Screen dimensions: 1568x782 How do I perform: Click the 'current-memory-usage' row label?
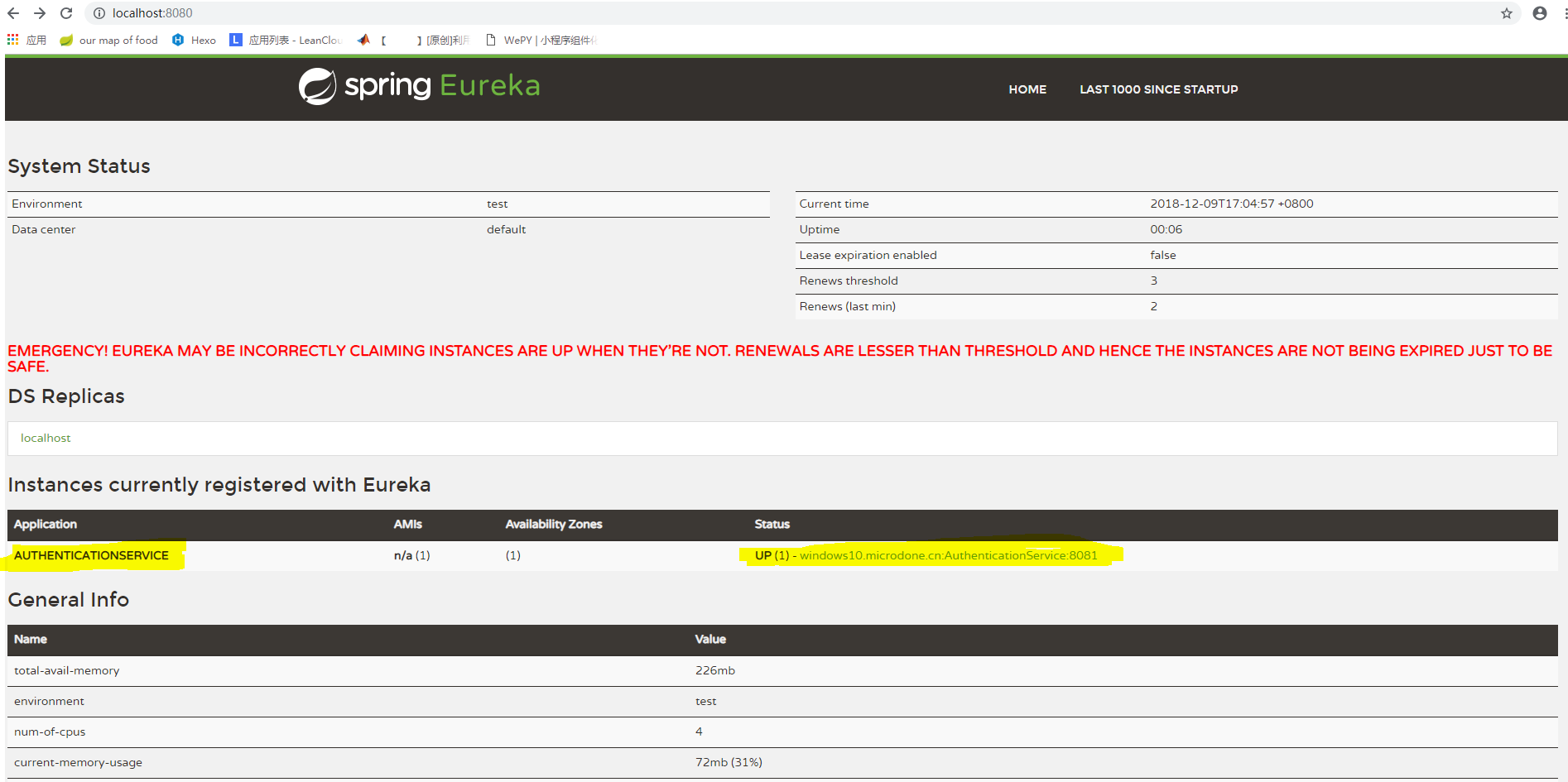(78, 762)
